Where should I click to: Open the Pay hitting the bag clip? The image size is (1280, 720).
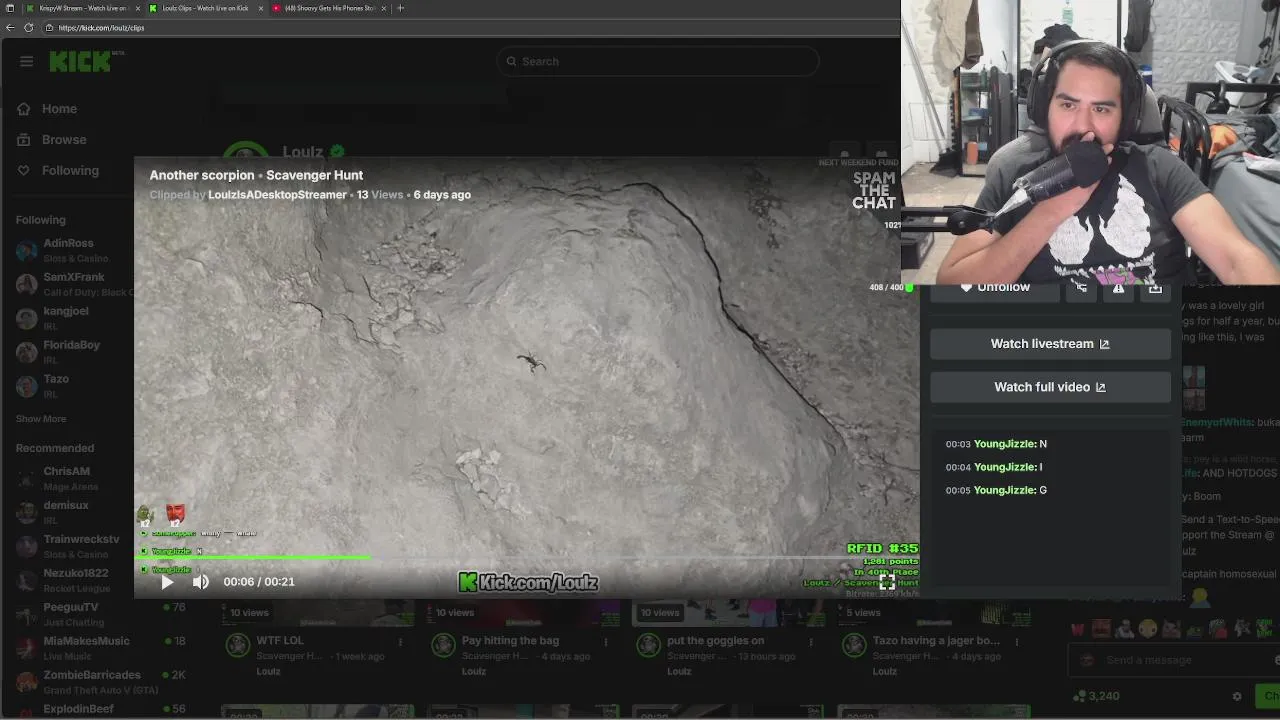click(x=510, y=641)
